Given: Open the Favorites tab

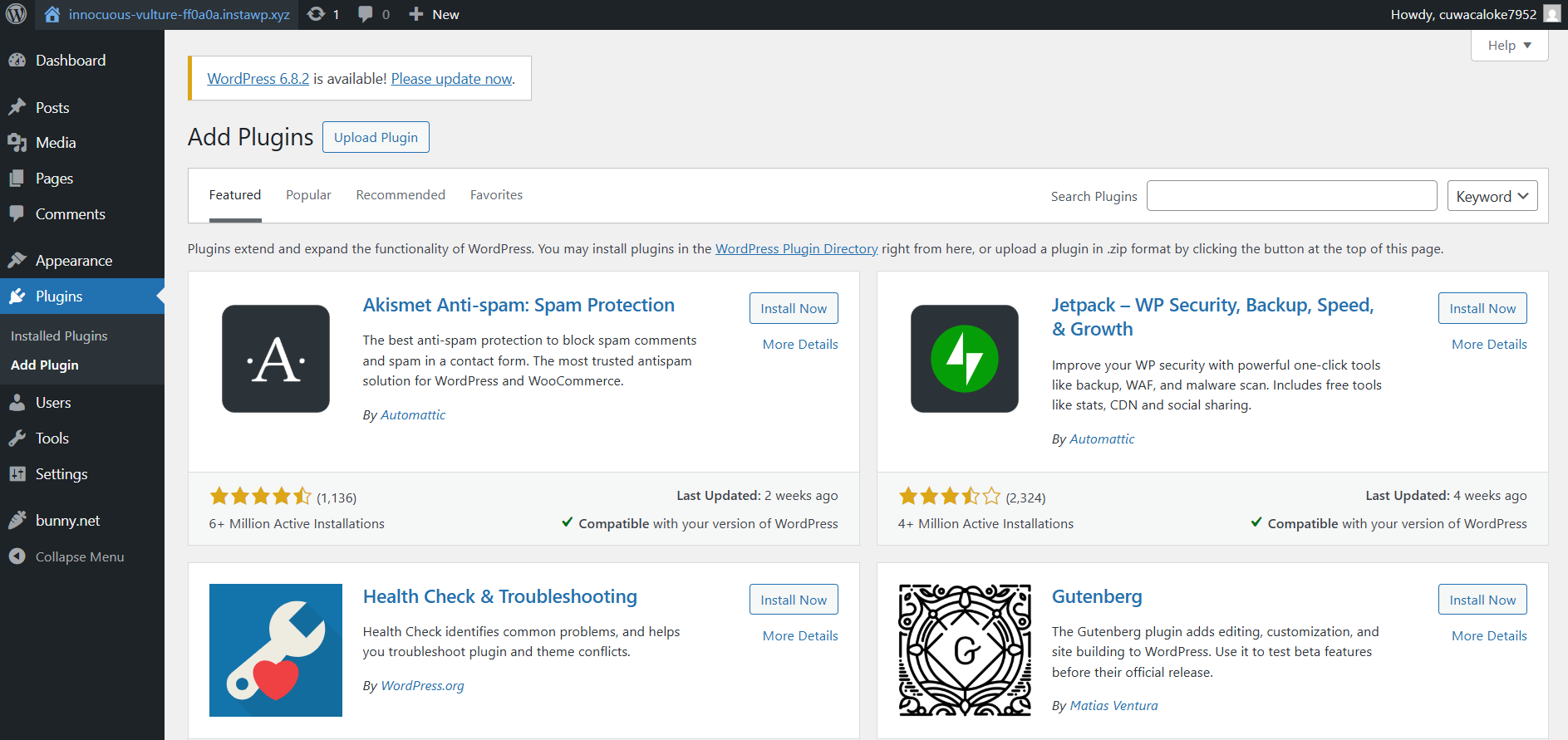Looking at the screenshot, I should click(496, 195).
